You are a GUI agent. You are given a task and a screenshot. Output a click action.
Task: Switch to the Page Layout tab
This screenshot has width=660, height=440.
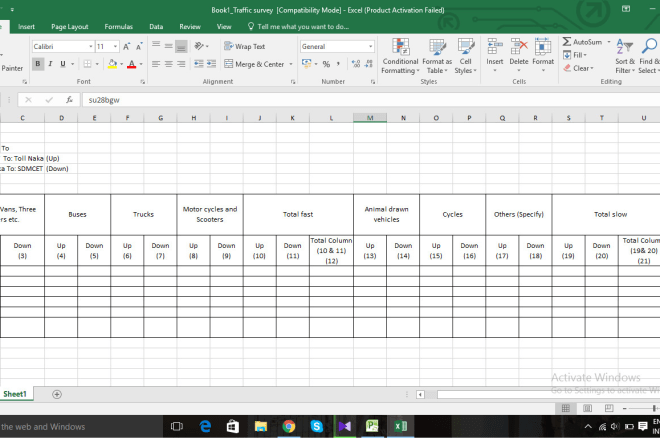pos(69,27)
